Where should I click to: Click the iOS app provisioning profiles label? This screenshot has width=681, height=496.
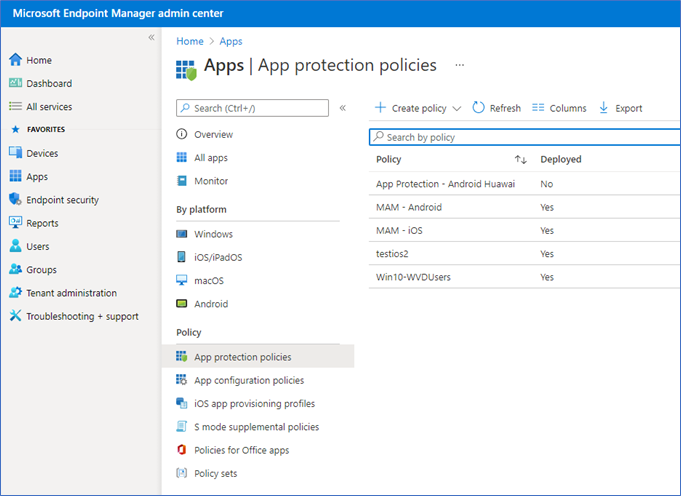pyautogui.click(x=255, y=403)
